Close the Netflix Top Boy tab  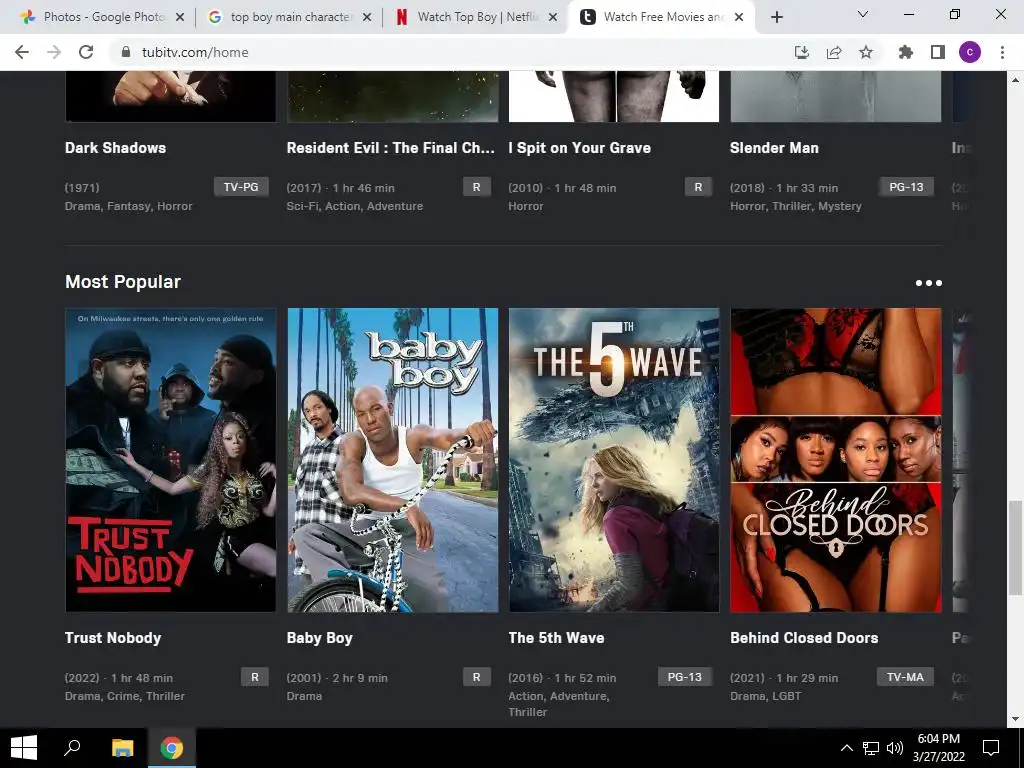point(553,17)
